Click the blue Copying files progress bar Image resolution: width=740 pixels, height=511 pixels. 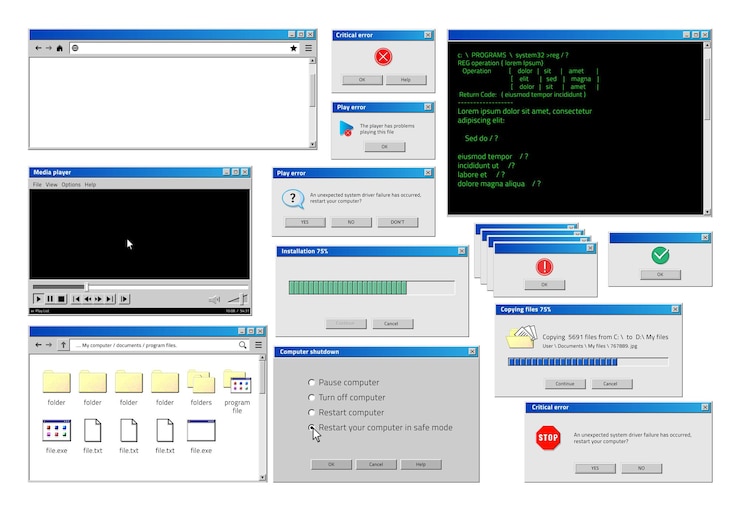point(588,362)
